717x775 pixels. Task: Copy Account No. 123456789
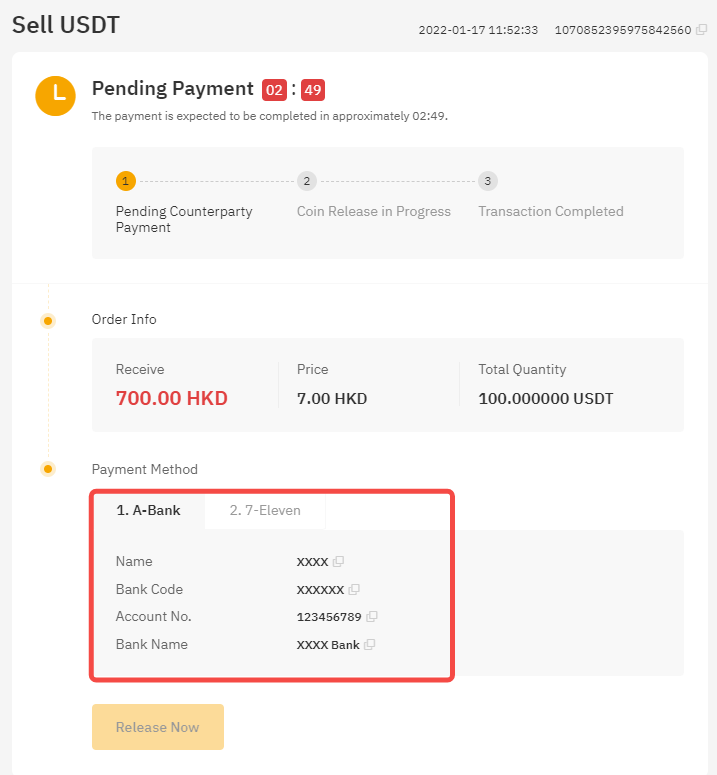tap(372, 616)
